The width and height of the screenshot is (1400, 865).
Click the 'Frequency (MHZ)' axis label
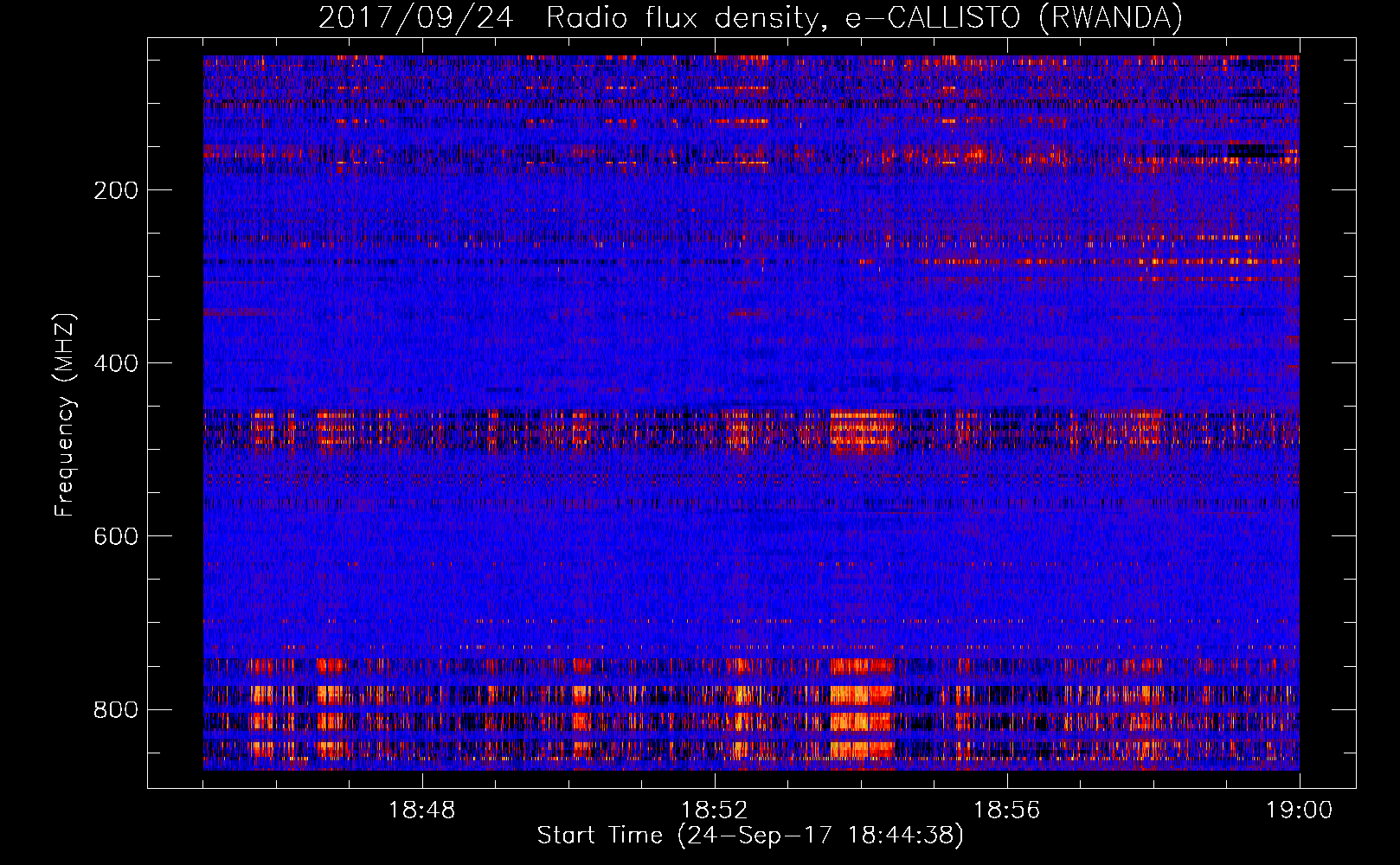(65, 414)
